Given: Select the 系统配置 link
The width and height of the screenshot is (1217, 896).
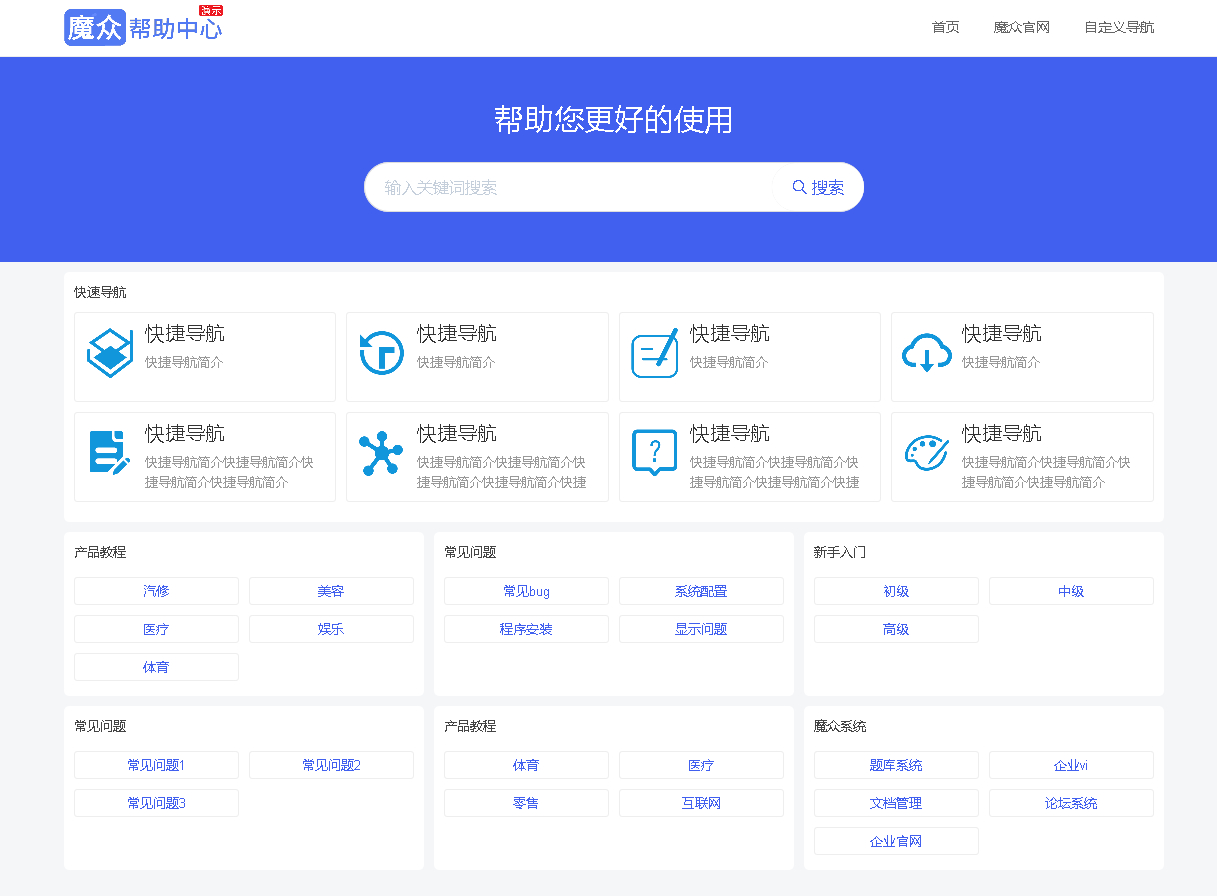Looking at the screenshot, I should tap(701, 591).
